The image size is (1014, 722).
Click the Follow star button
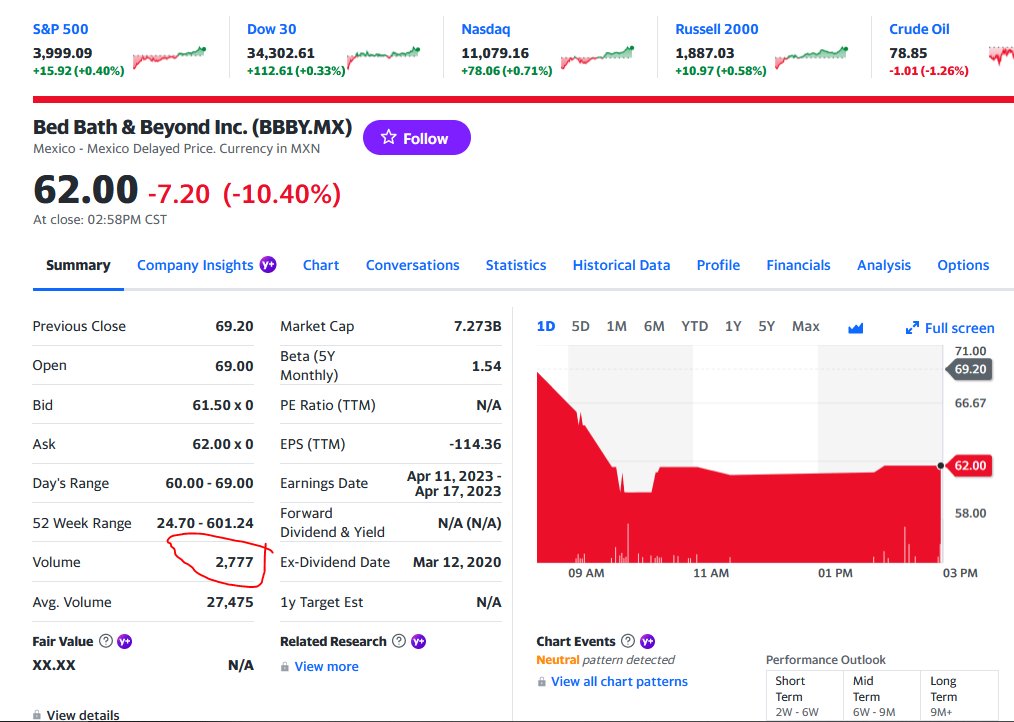coord(416,138)
